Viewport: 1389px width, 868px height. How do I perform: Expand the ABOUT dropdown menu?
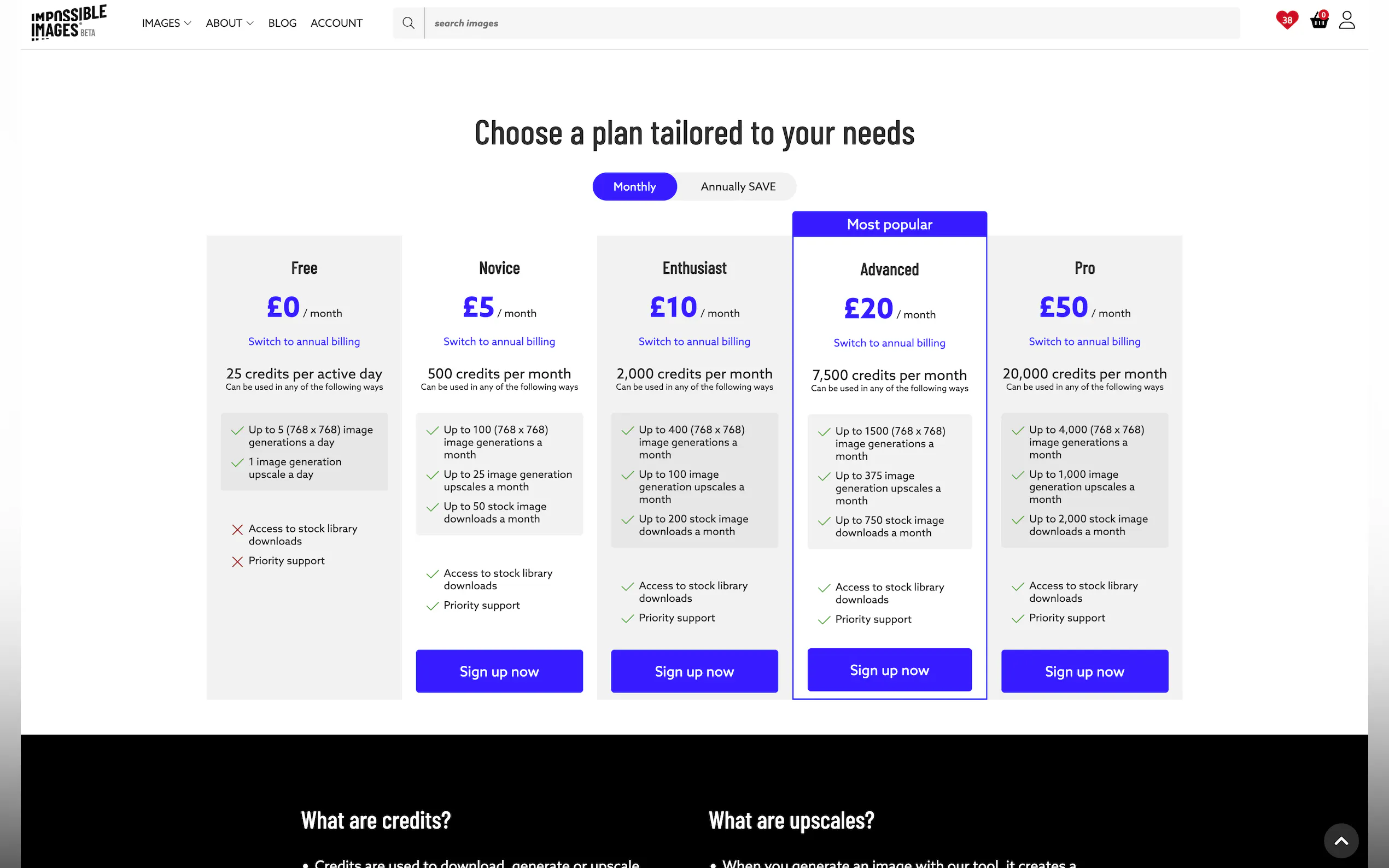pos(229,23)
